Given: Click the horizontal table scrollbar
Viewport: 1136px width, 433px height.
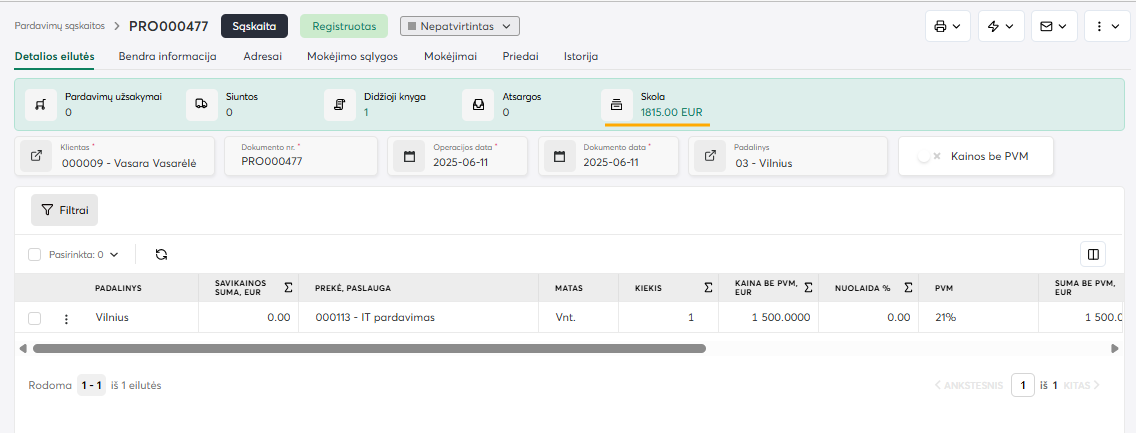Looking at the screenshot, I should (x=369, y=349).
